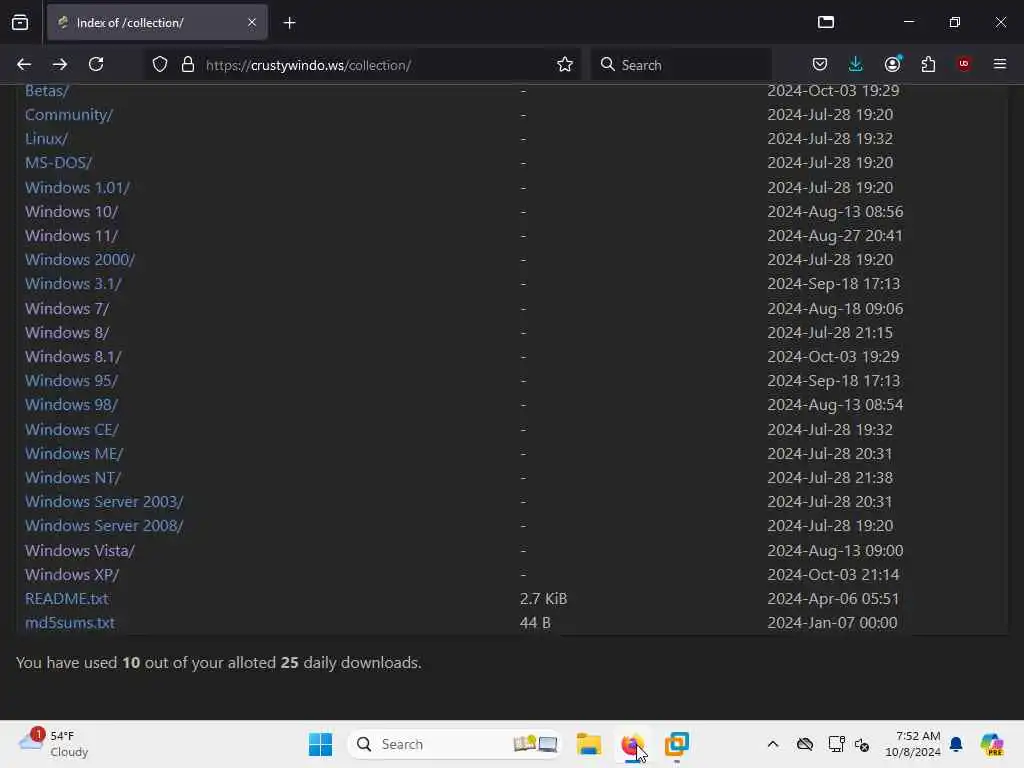
Task: Open File Explorer from the taskbar
Action: [588, 744]
